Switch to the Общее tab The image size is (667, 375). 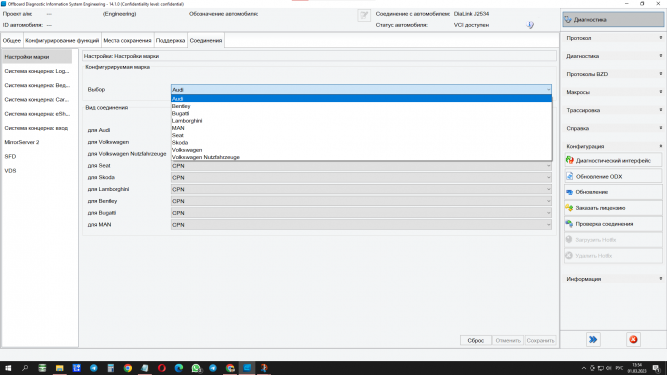tap(12, 40)
